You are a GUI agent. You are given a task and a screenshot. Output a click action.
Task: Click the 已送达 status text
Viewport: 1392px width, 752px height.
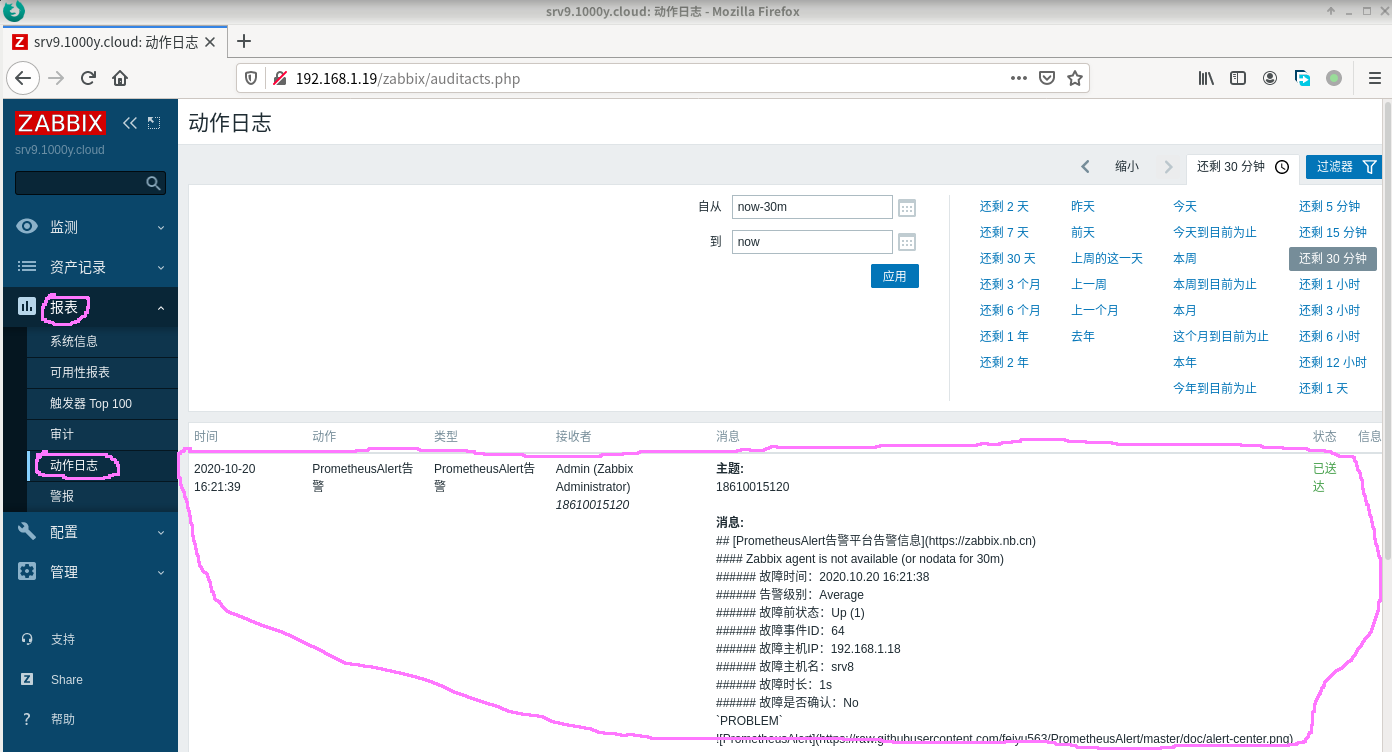[1325, 478]
